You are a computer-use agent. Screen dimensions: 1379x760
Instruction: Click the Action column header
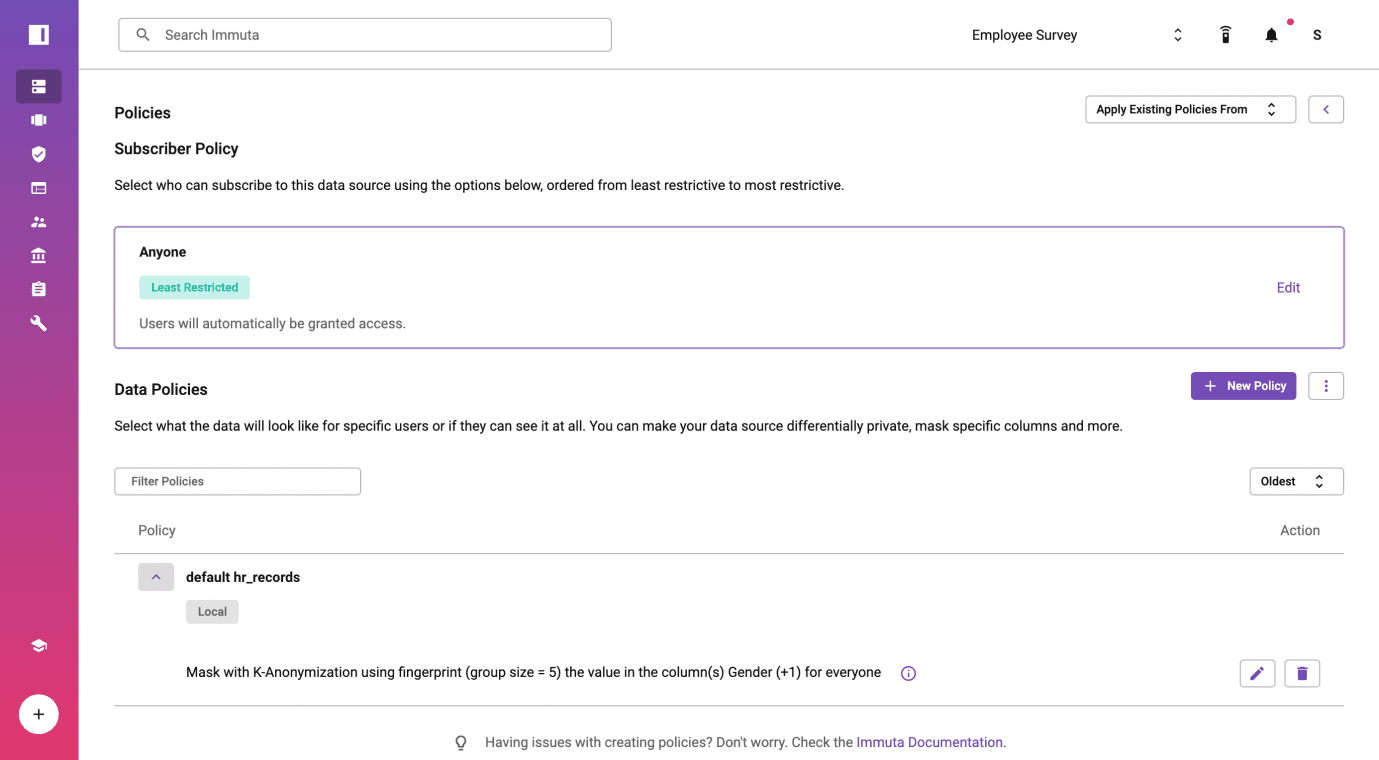1300,531
